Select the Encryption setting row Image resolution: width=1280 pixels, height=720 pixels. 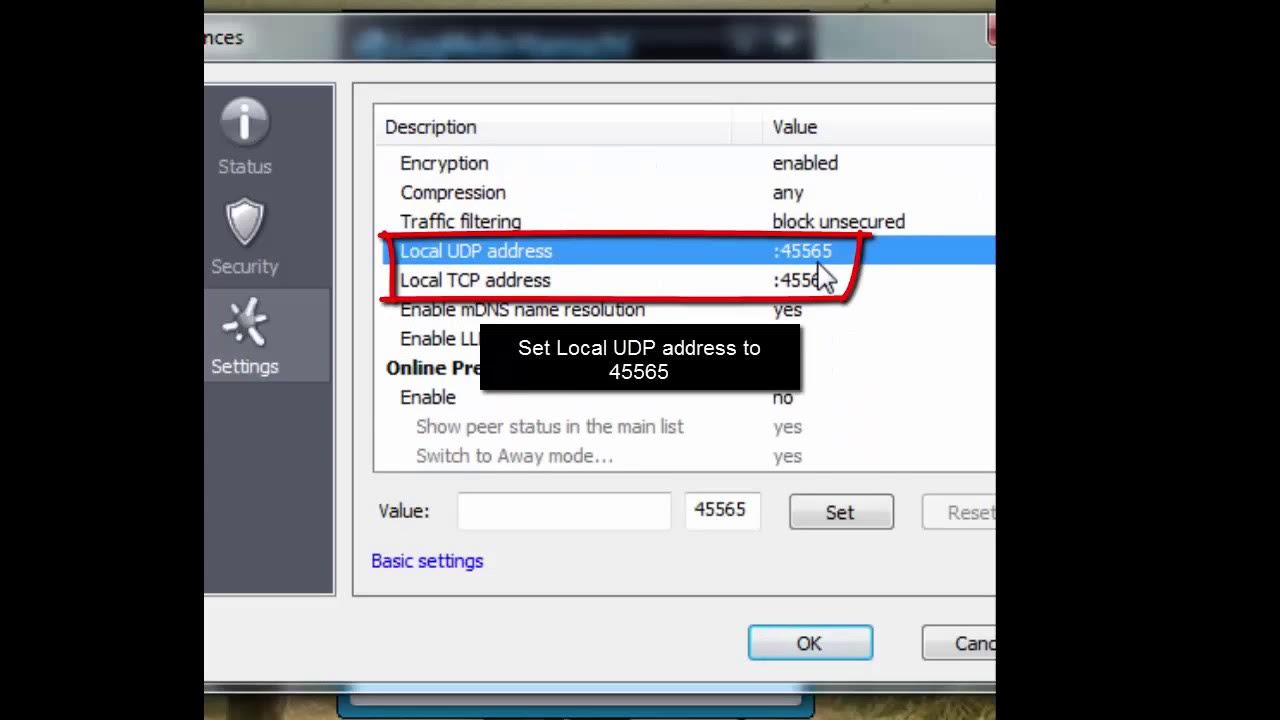(685, 163)
